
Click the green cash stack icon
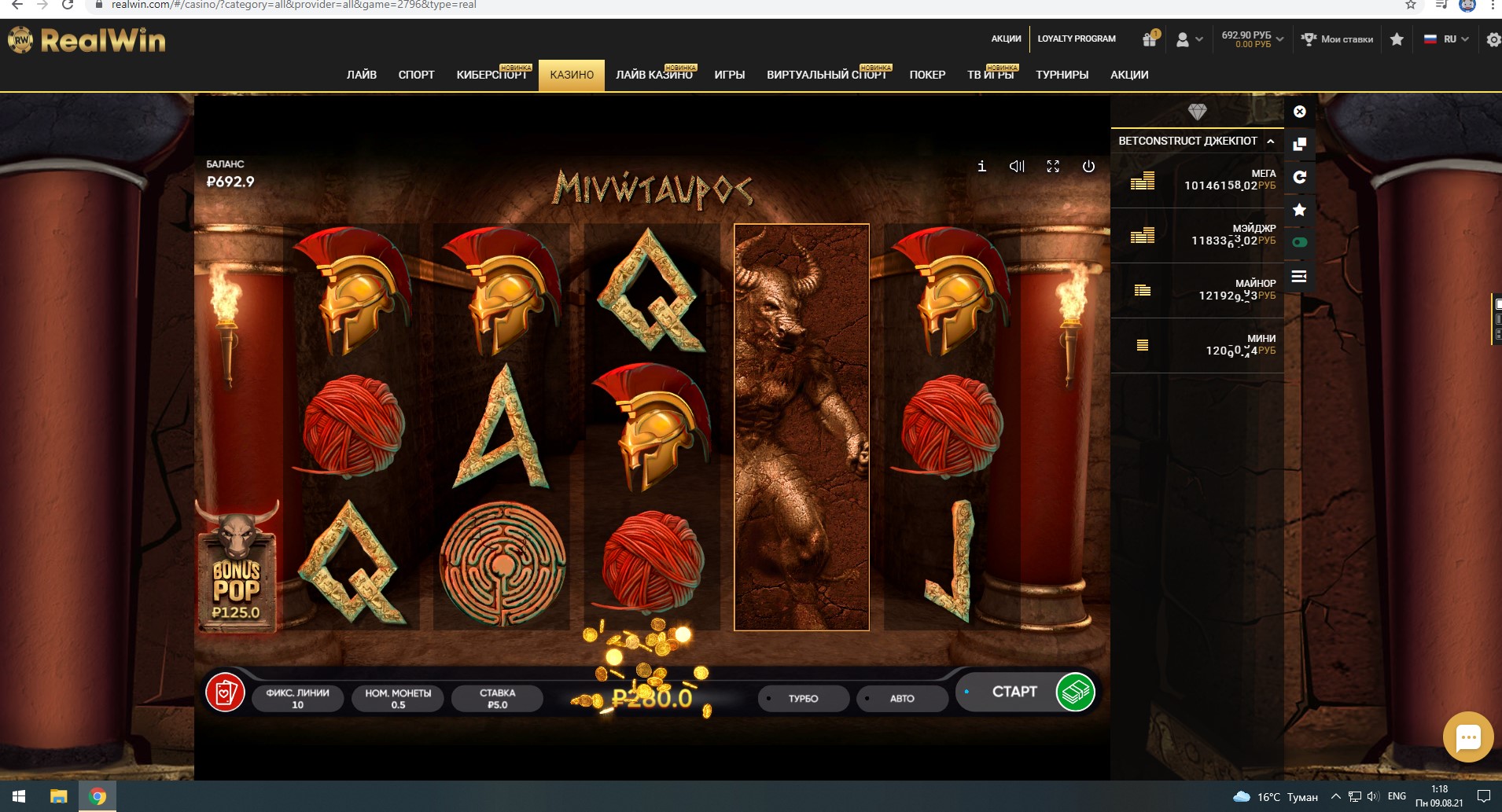[x=1075, y=692]
